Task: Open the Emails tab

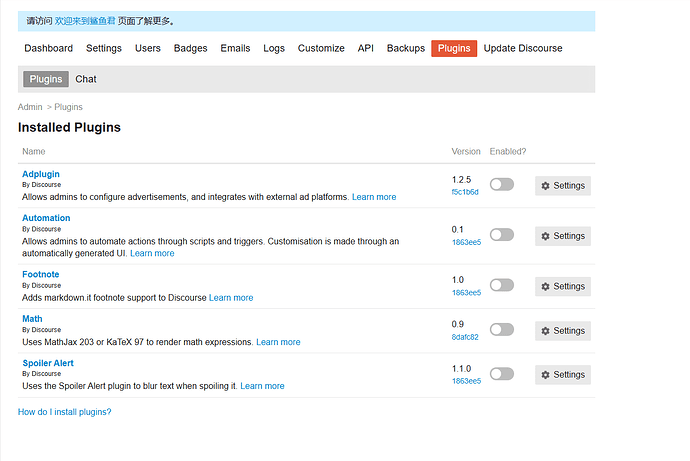Action: coord(235,48)
